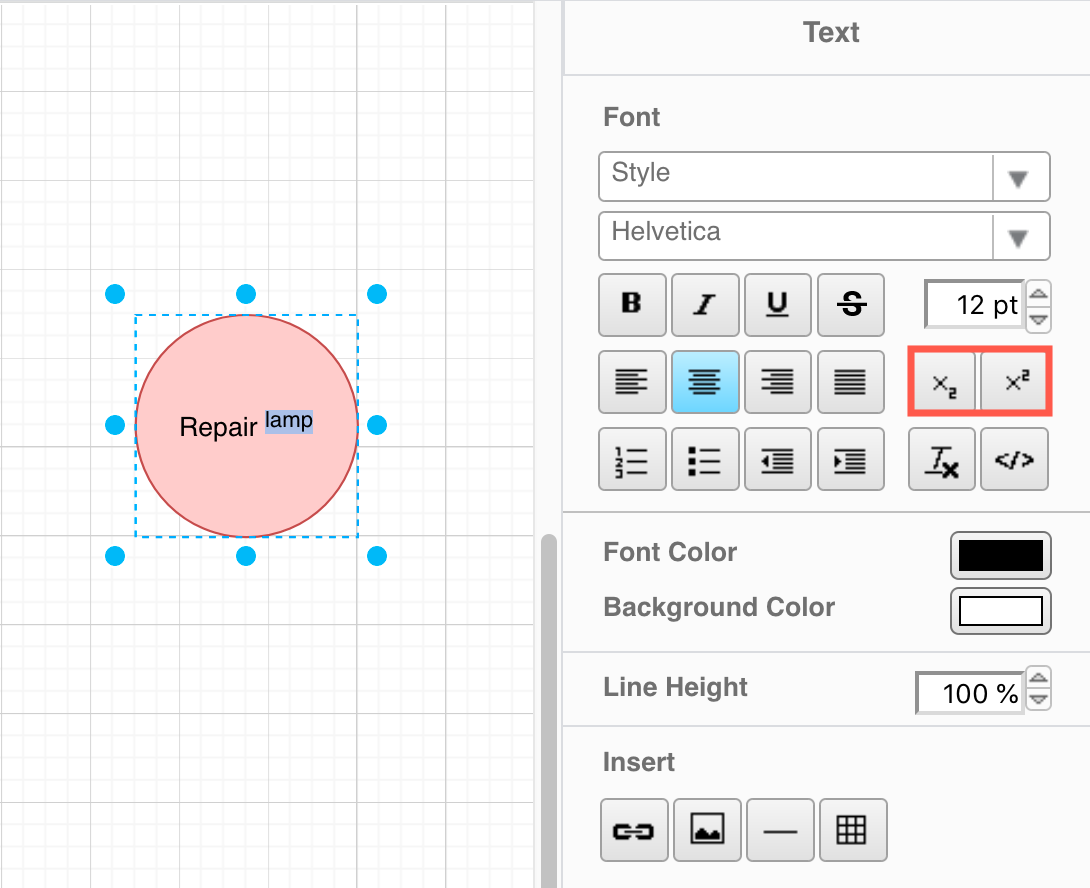Insert a bulleted list

(705, 460)
